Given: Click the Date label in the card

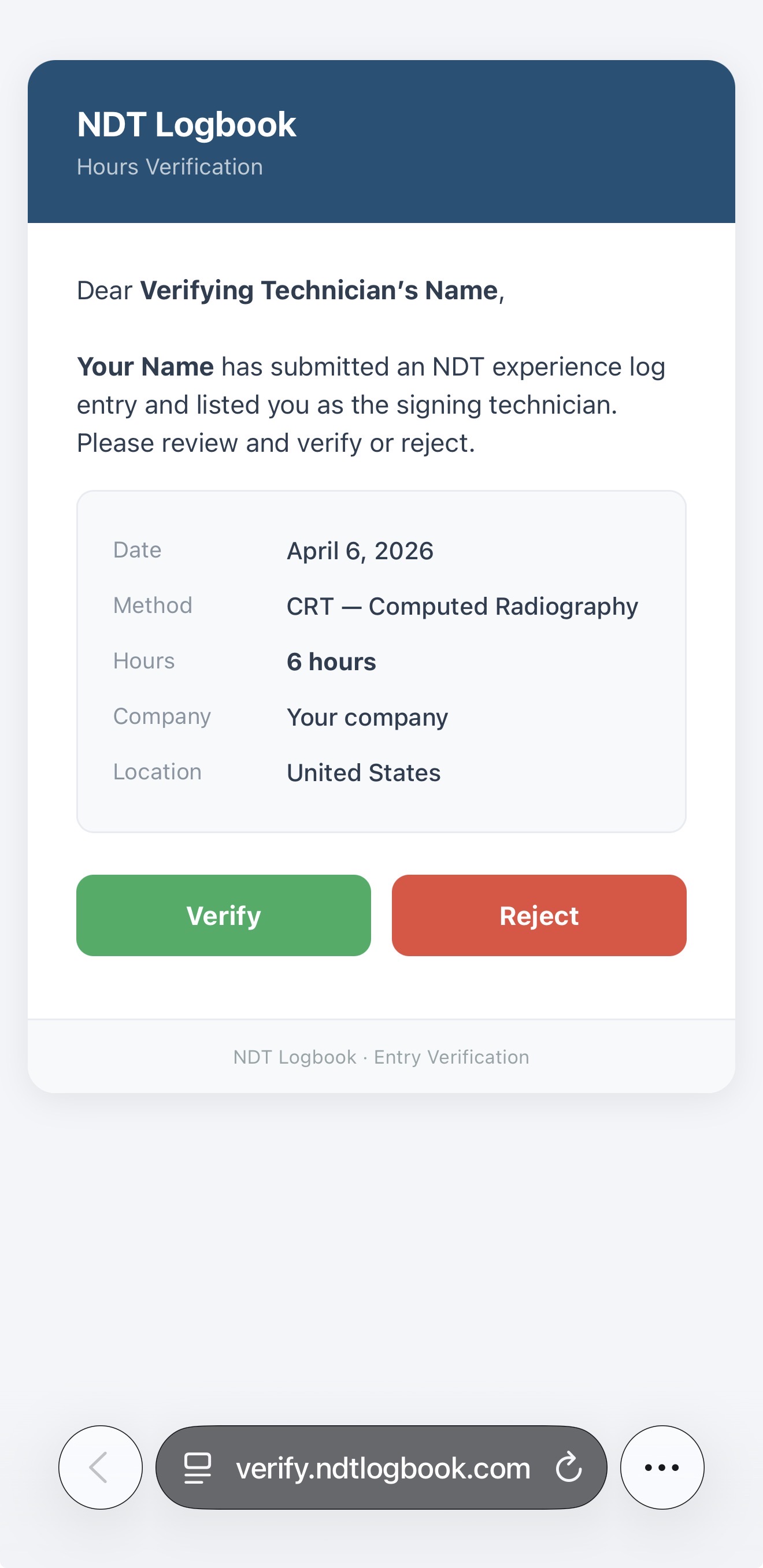Looking at the screenshot, I should pos(136,549).
